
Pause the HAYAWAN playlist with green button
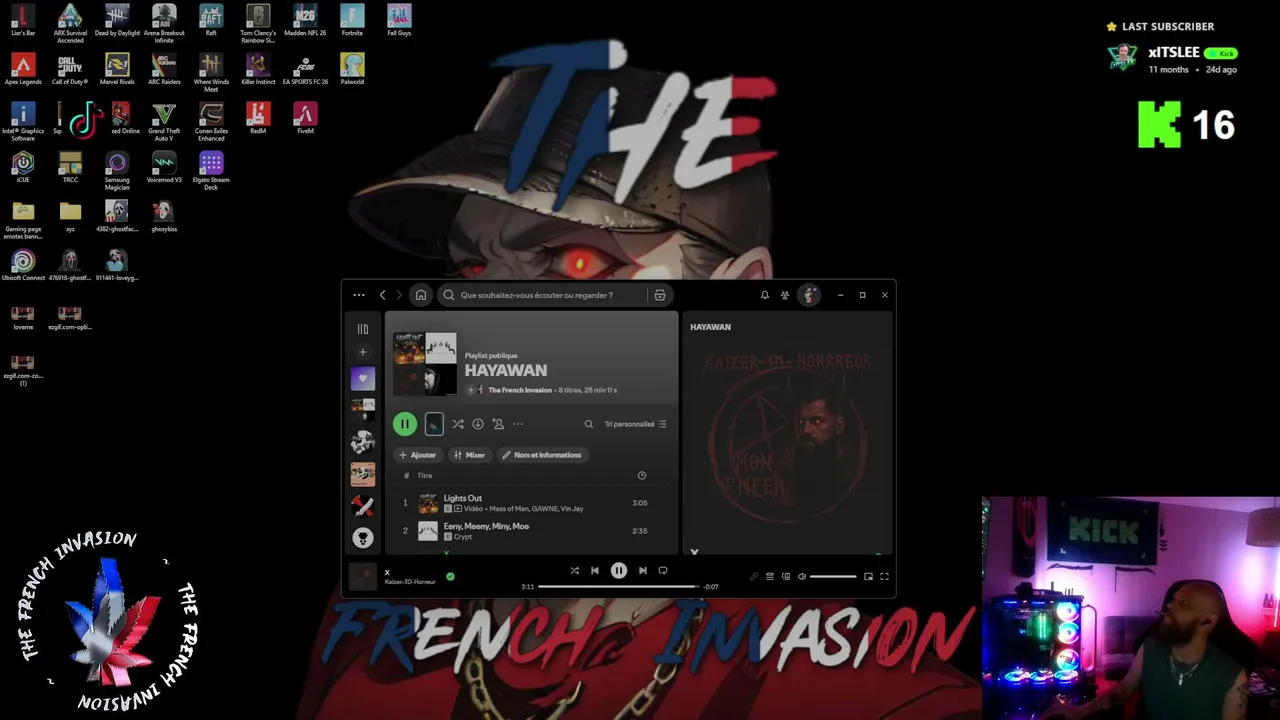[405, 424]
